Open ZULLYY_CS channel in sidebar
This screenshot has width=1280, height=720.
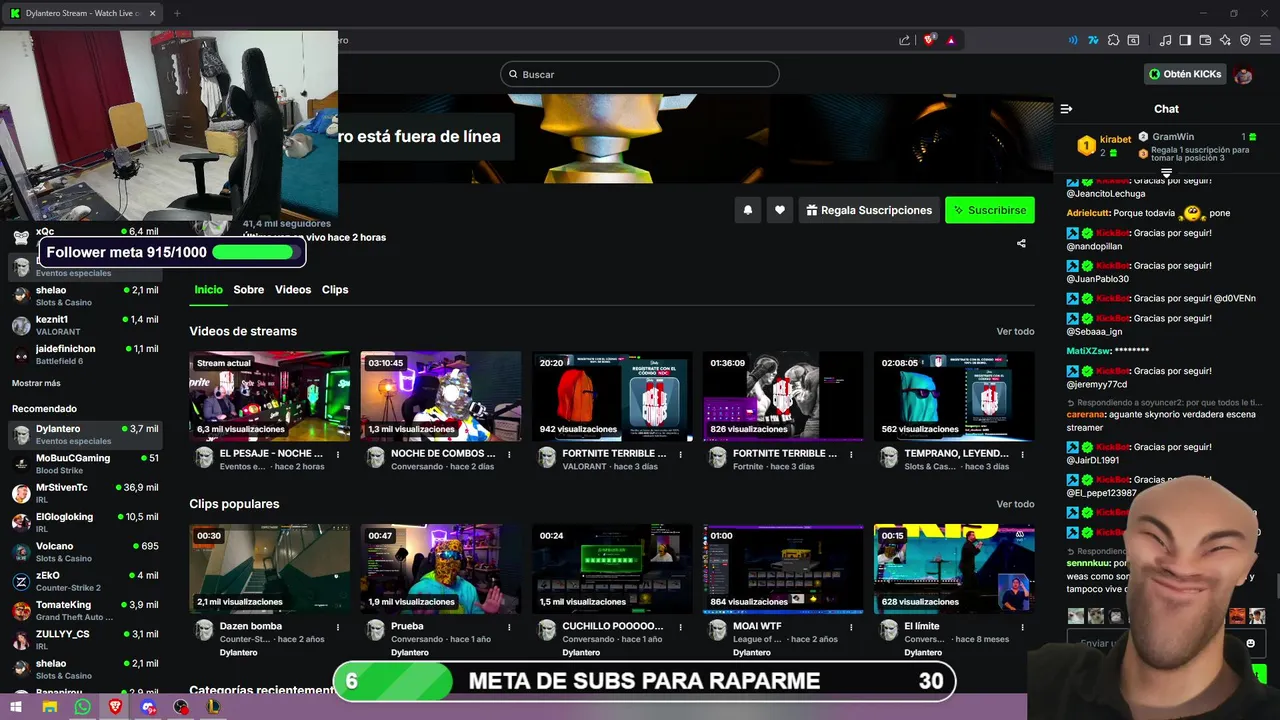click(x=85, y=639)
